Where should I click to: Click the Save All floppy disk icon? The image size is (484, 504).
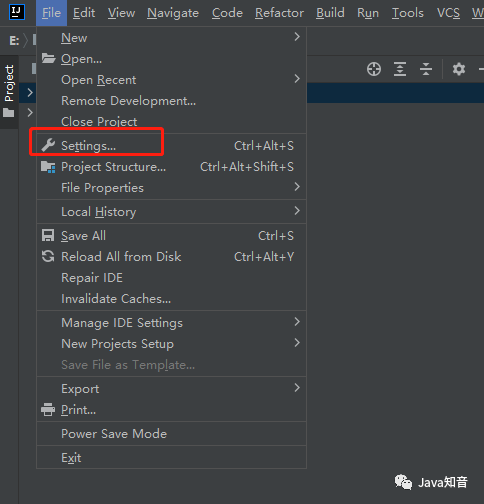click(48, 235)
